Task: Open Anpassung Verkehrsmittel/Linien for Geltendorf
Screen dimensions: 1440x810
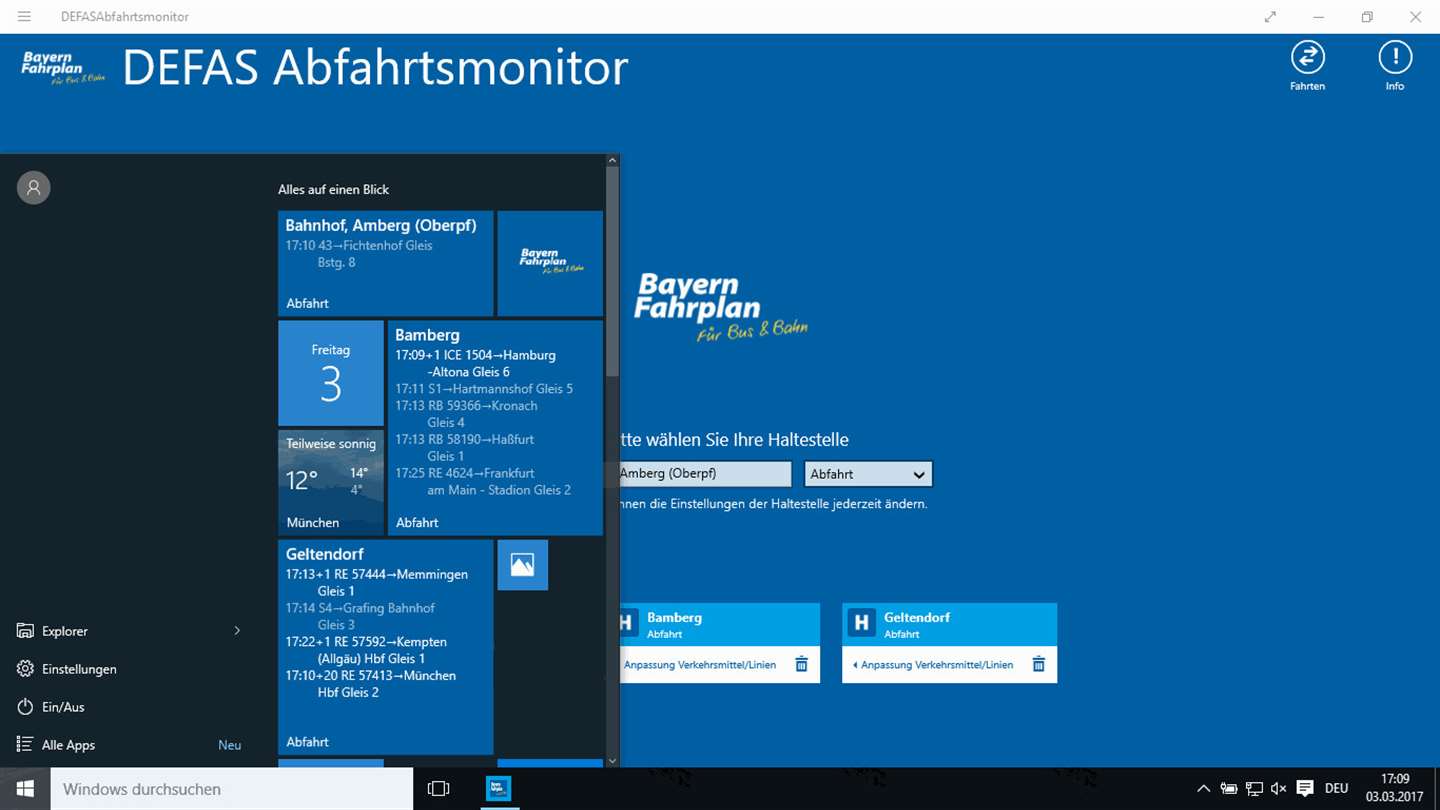Action: coord(932,665)
